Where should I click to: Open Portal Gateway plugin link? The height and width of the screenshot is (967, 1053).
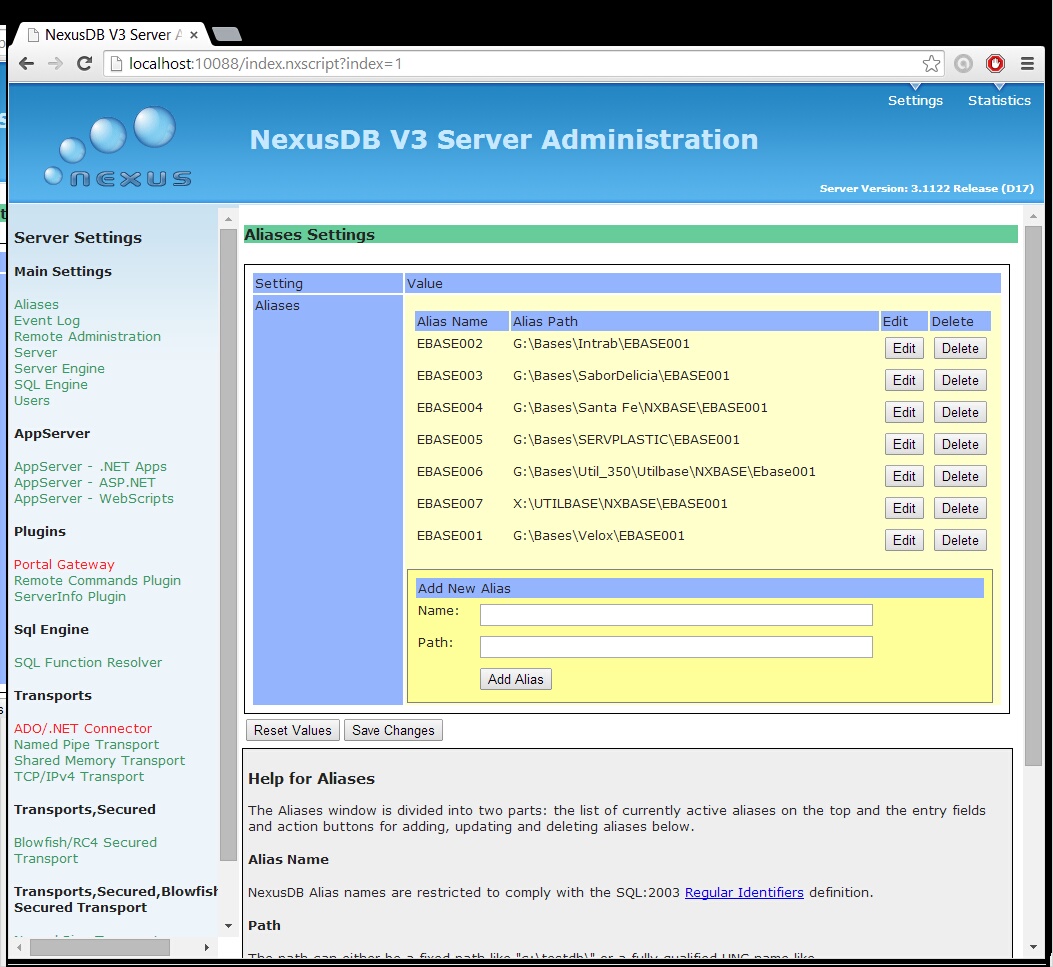point(64,565)
